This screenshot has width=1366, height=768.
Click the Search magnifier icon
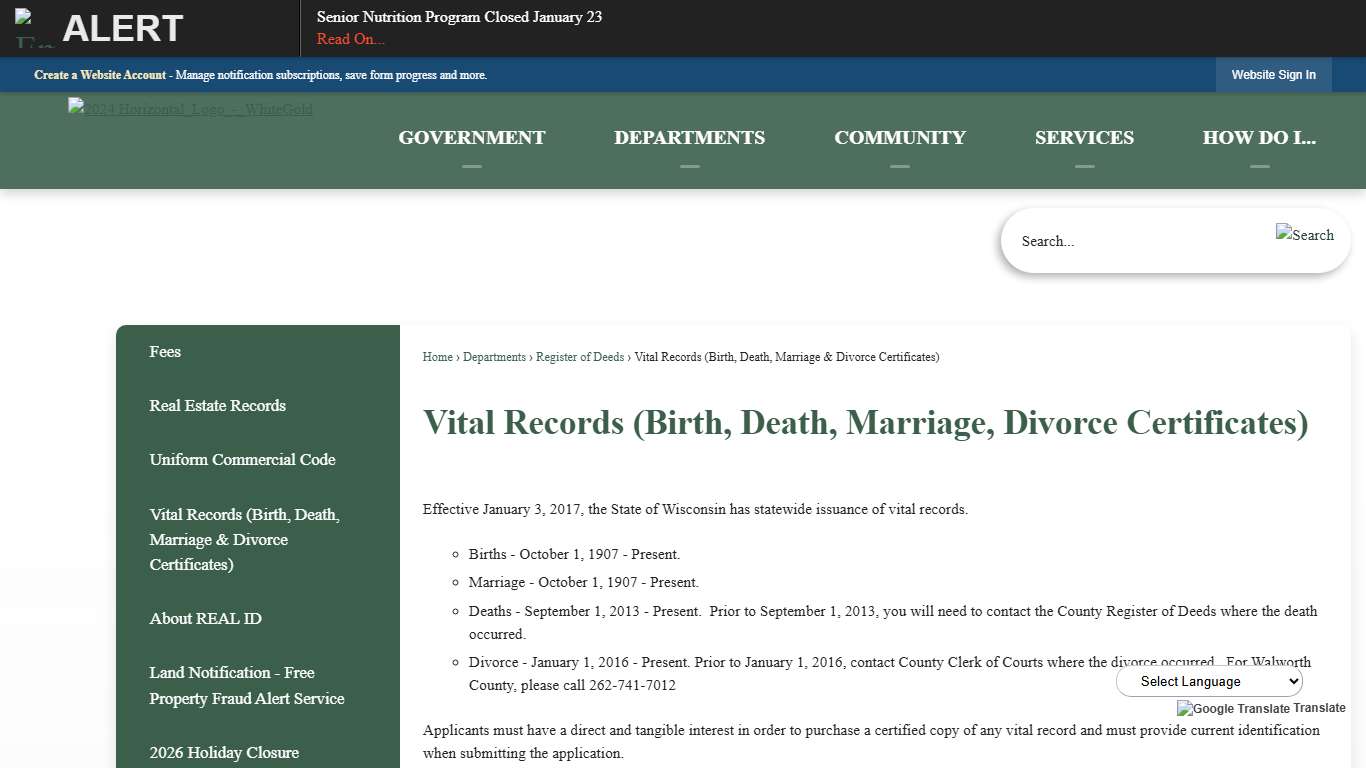[1304, 235]
